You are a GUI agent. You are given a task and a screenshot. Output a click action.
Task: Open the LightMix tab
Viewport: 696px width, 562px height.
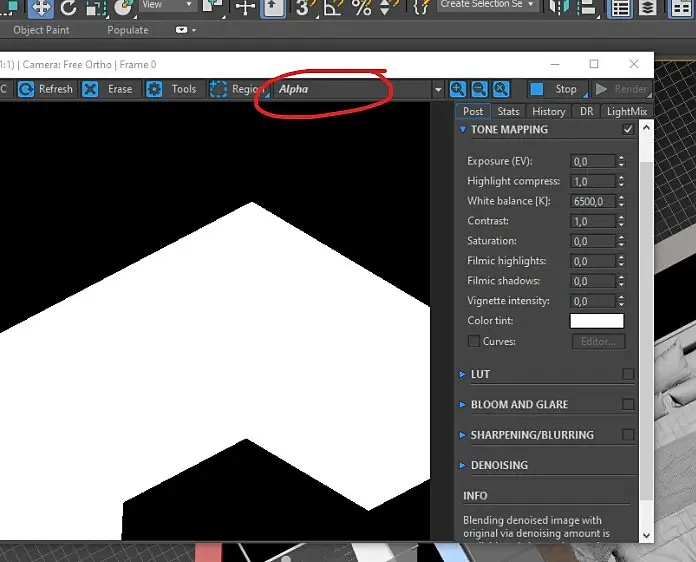(627, 112)
